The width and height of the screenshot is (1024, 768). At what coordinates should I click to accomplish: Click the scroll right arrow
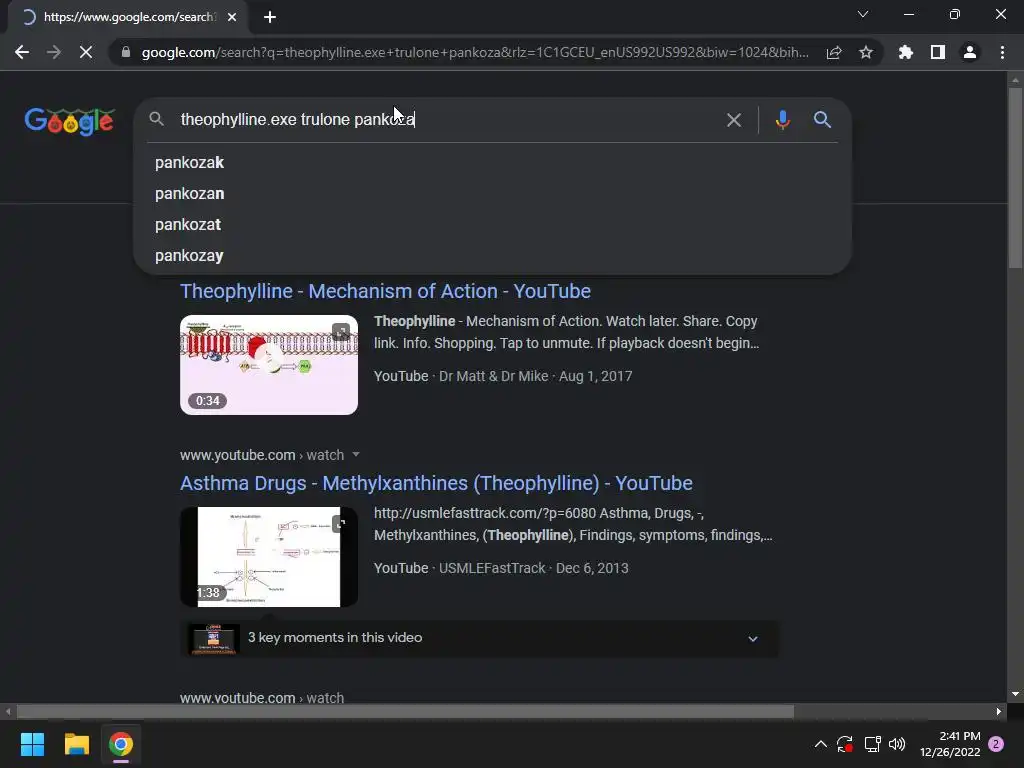coord(999,711)
